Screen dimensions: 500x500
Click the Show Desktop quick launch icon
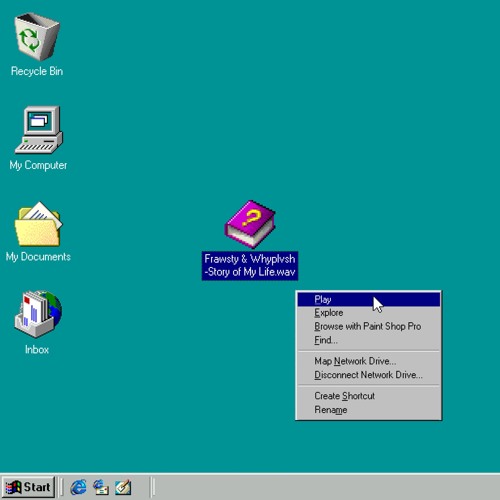(x=123, y=487)
